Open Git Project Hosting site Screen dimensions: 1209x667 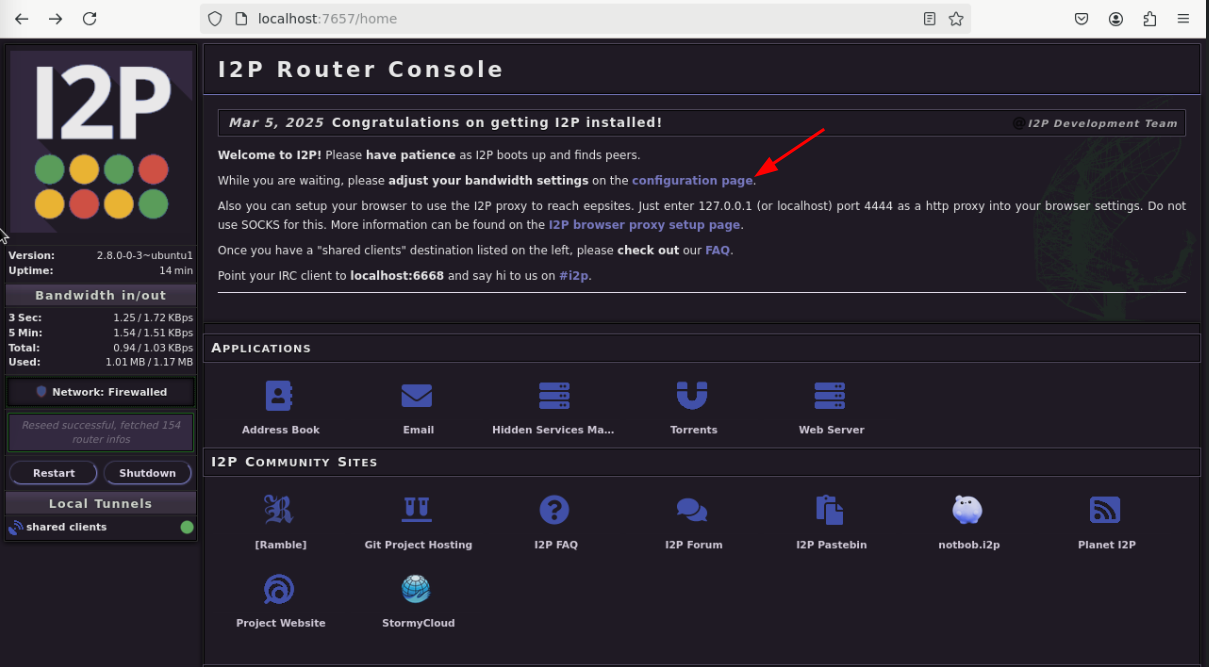point(417,510)
